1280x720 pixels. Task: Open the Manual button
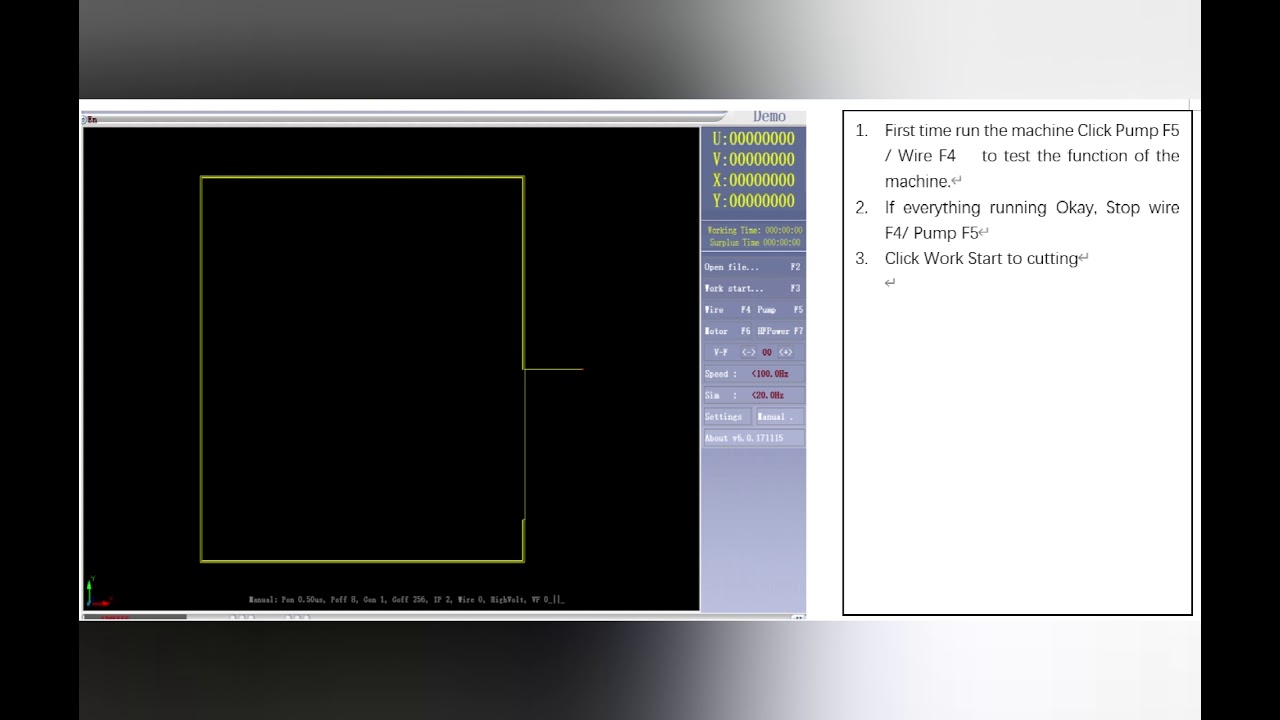(780, 417)
